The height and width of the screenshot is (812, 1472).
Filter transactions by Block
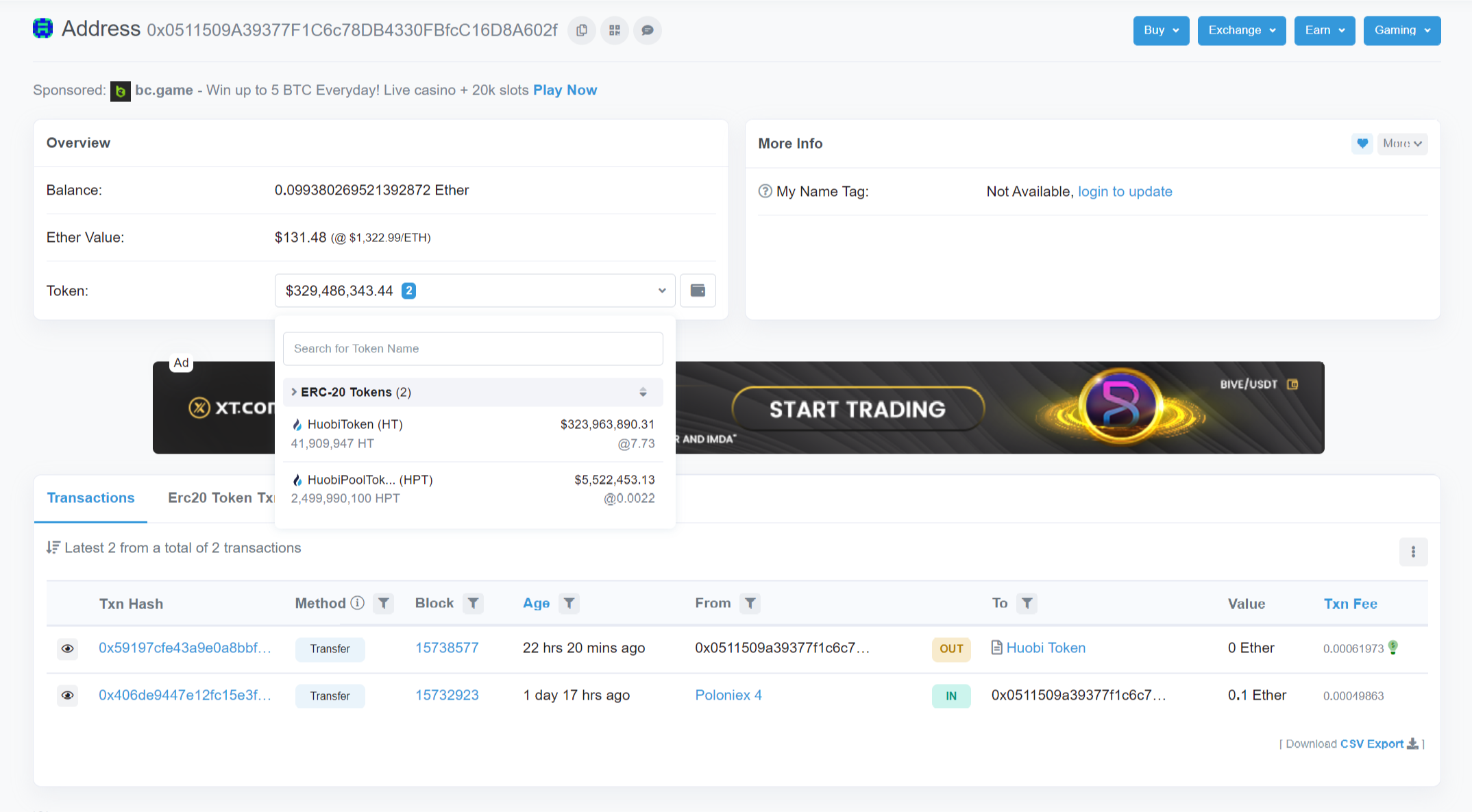click(474, 603)
